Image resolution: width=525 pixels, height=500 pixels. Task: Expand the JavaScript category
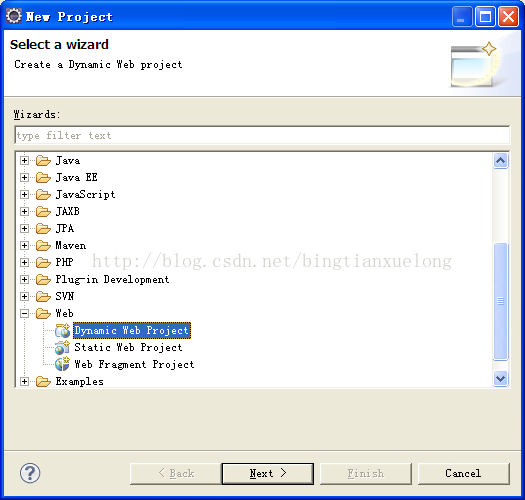point(24,195)
